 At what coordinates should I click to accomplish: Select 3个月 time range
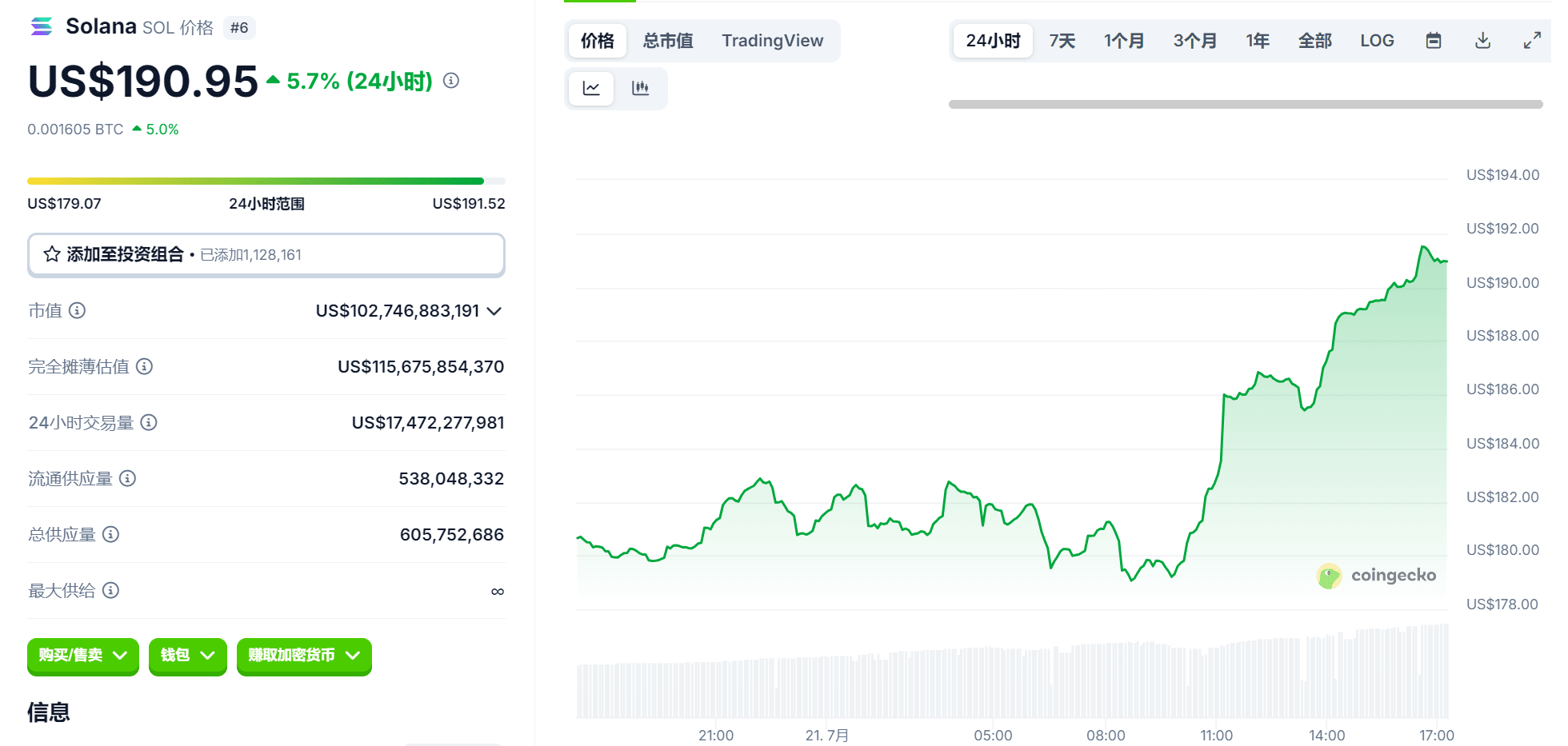point(1195,41)
